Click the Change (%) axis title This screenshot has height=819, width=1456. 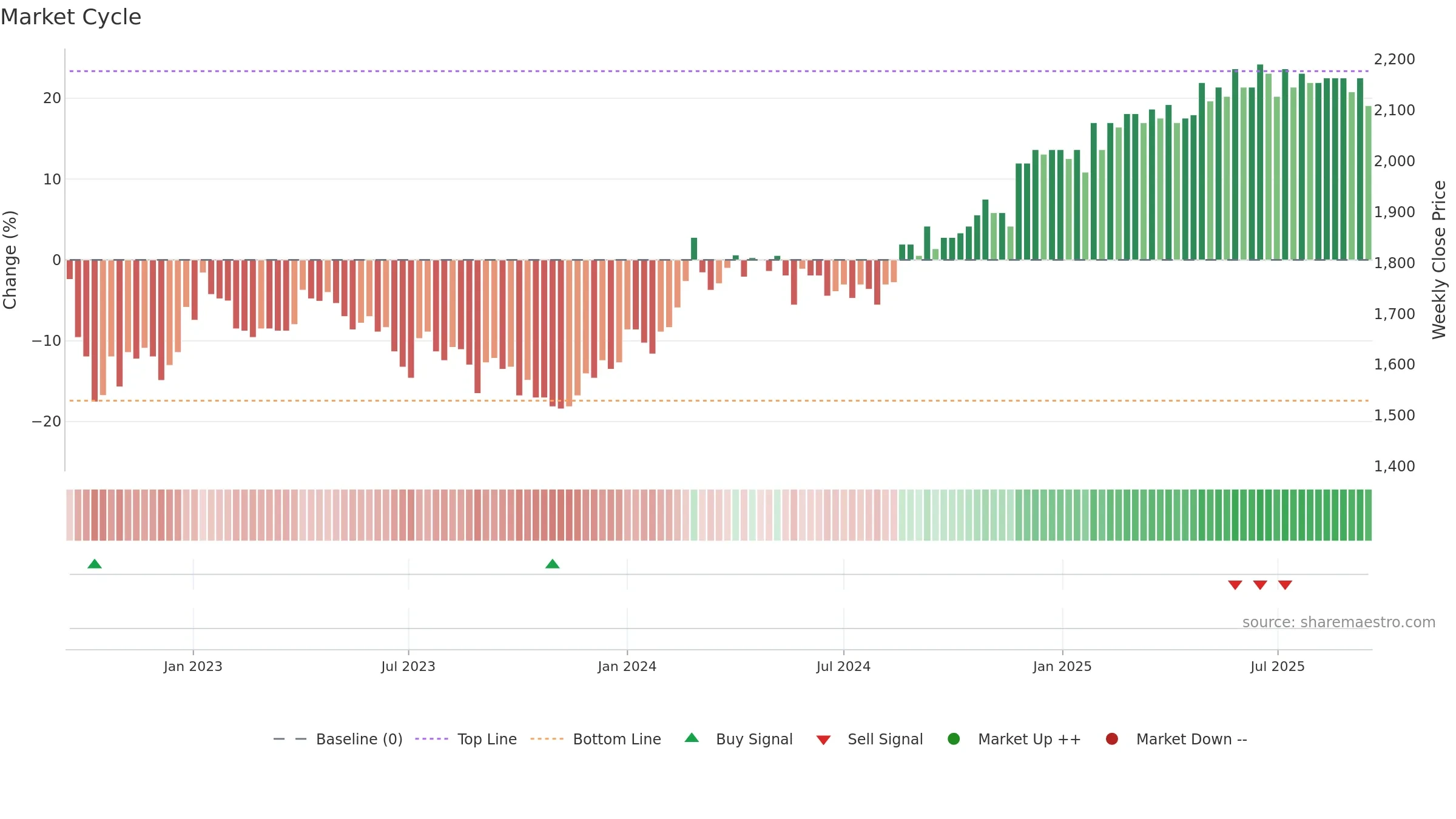tap(10, 260)
